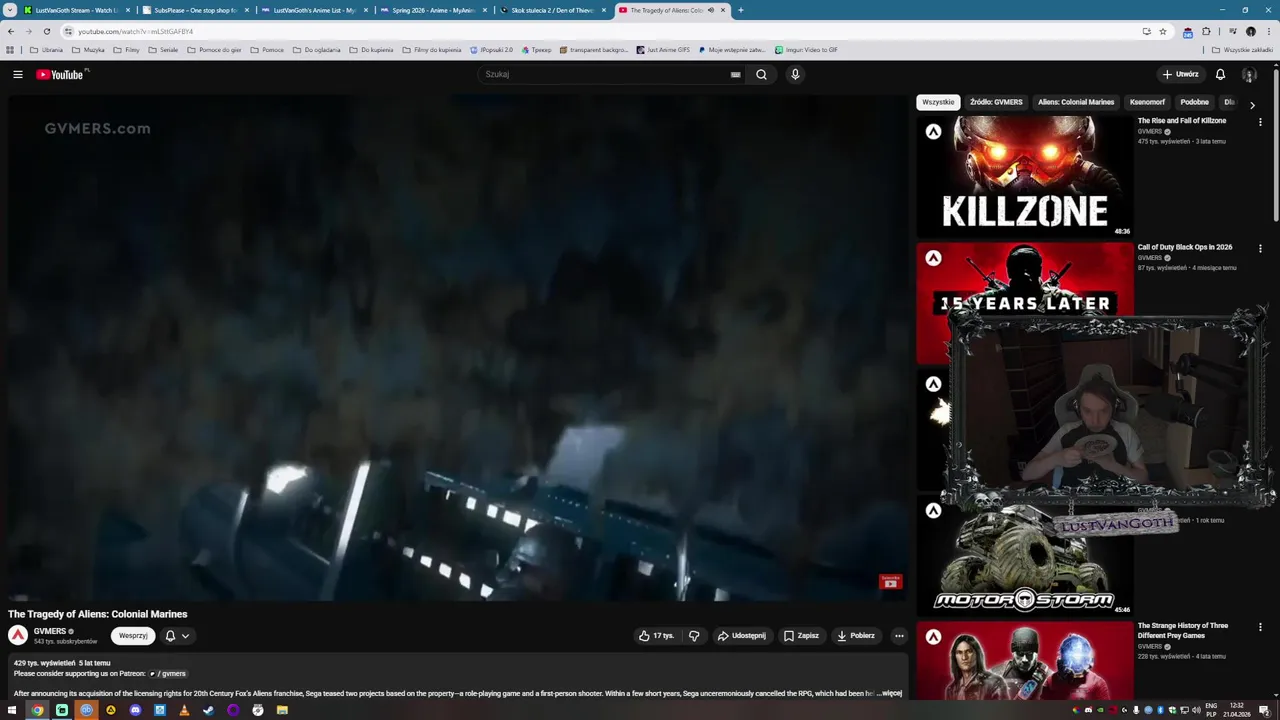Viewport: 1280px width, 720px height.
Task: Open the Chrome media controls icon
Action: (1233, 31)
